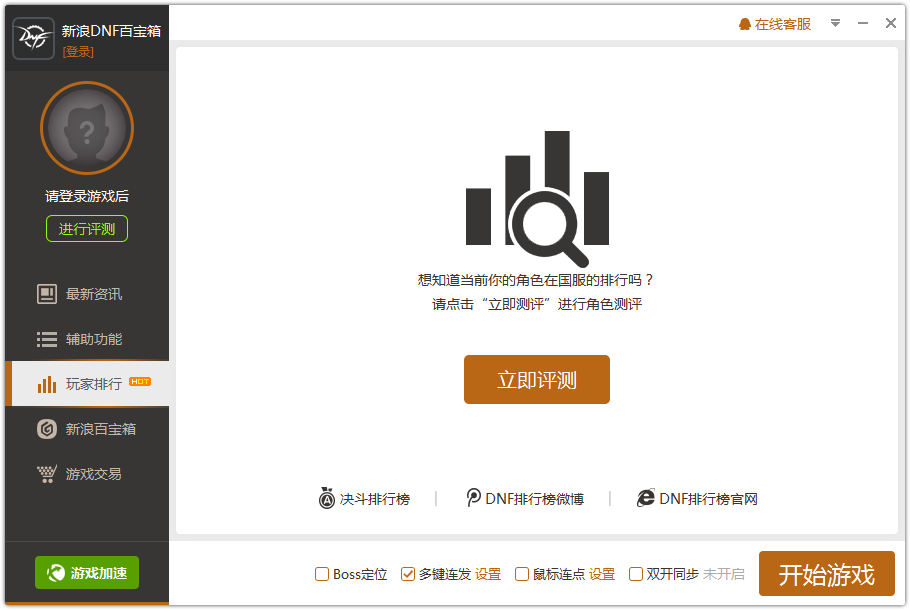
Task: Enable the Boss定位 checkbox
Action: [x=321, y=573]
